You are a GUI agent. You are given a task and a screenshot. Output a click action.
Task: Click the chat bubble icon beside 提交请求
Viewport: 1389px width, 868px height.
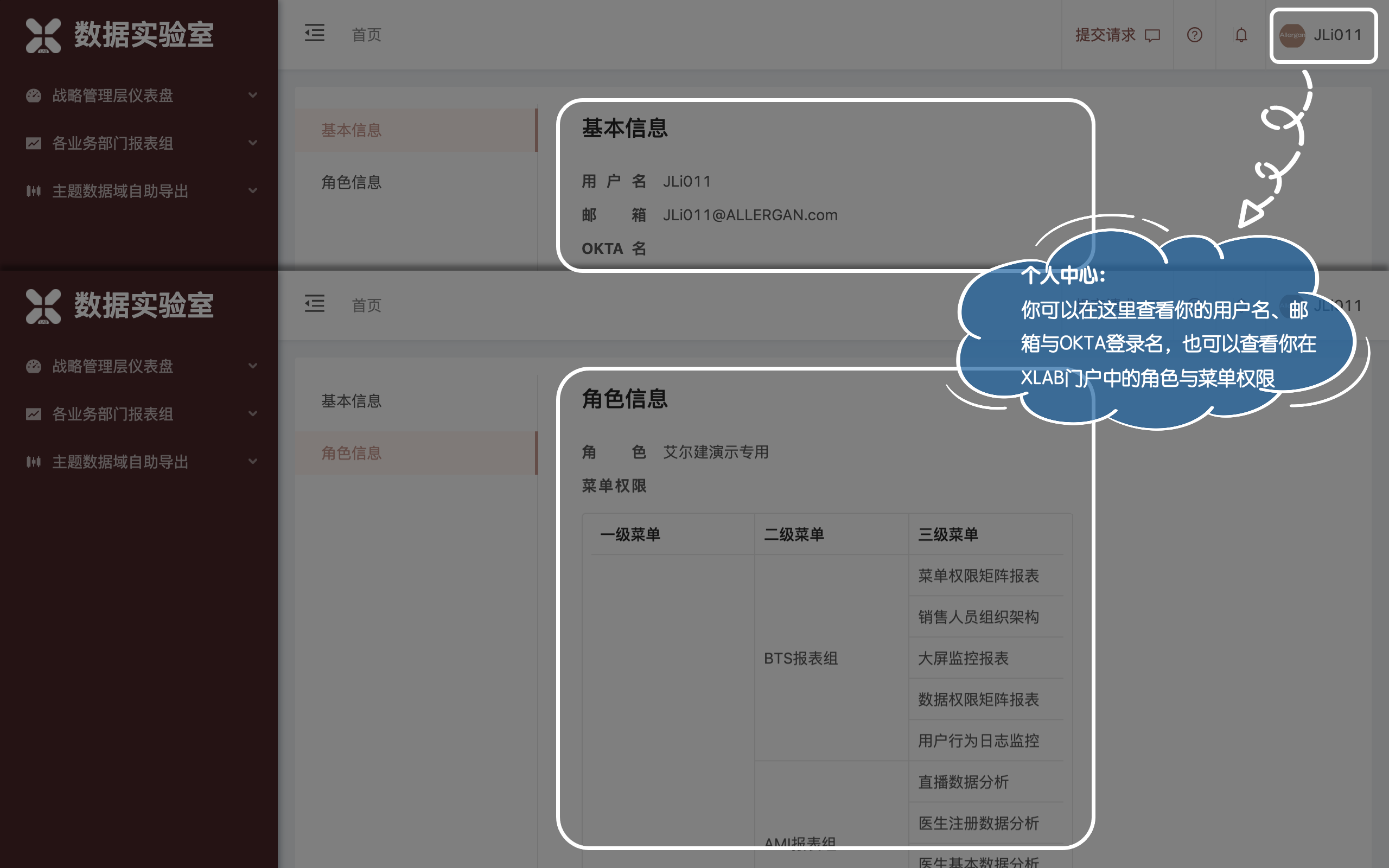1152,36
